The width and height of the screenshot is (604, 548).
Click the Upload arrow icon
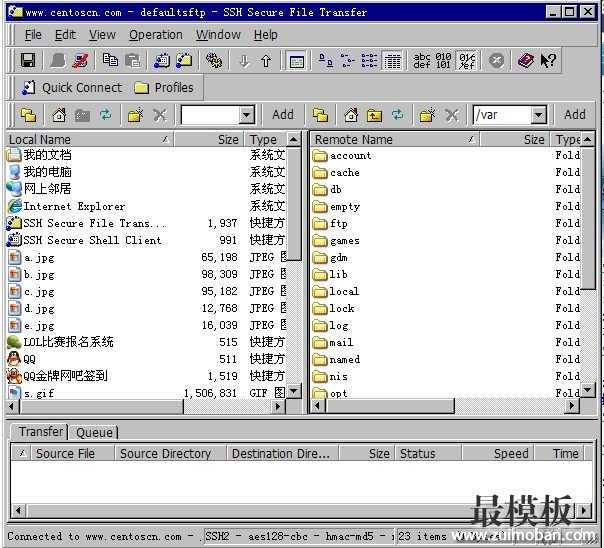click(x=266, y=61)
